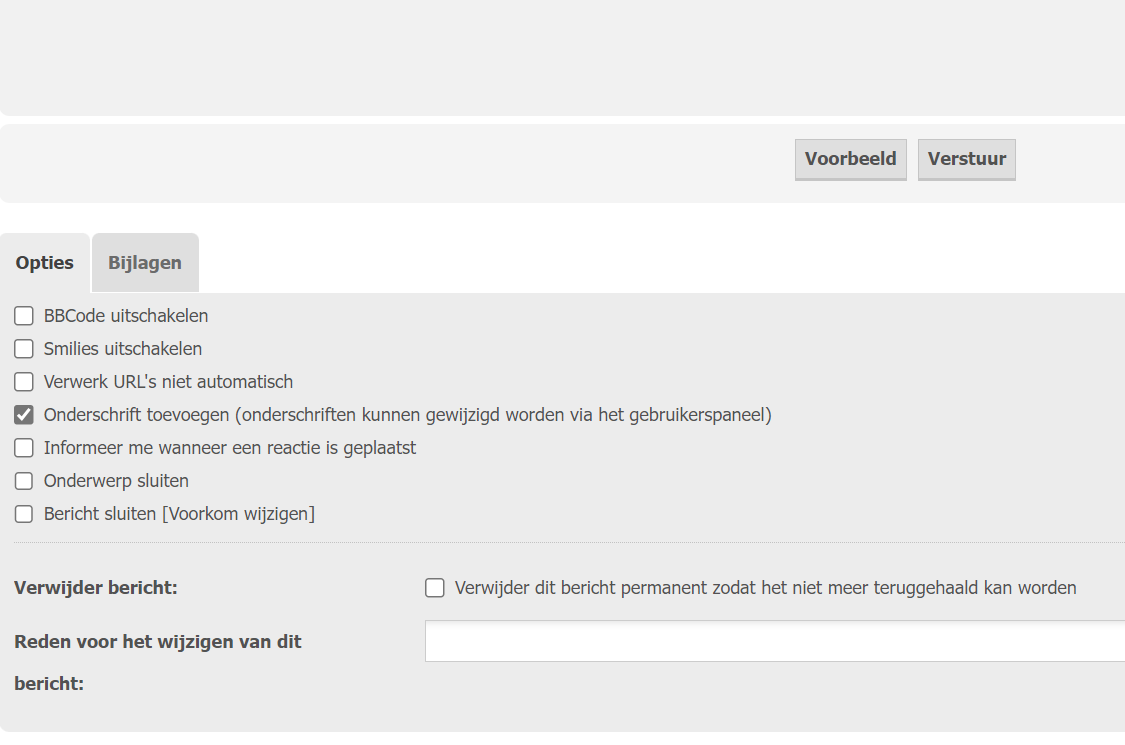Click the "Onderwerp sluiten" label text
The height and width of the screenshot is (745, 1125).
click(x=115, y=480)
